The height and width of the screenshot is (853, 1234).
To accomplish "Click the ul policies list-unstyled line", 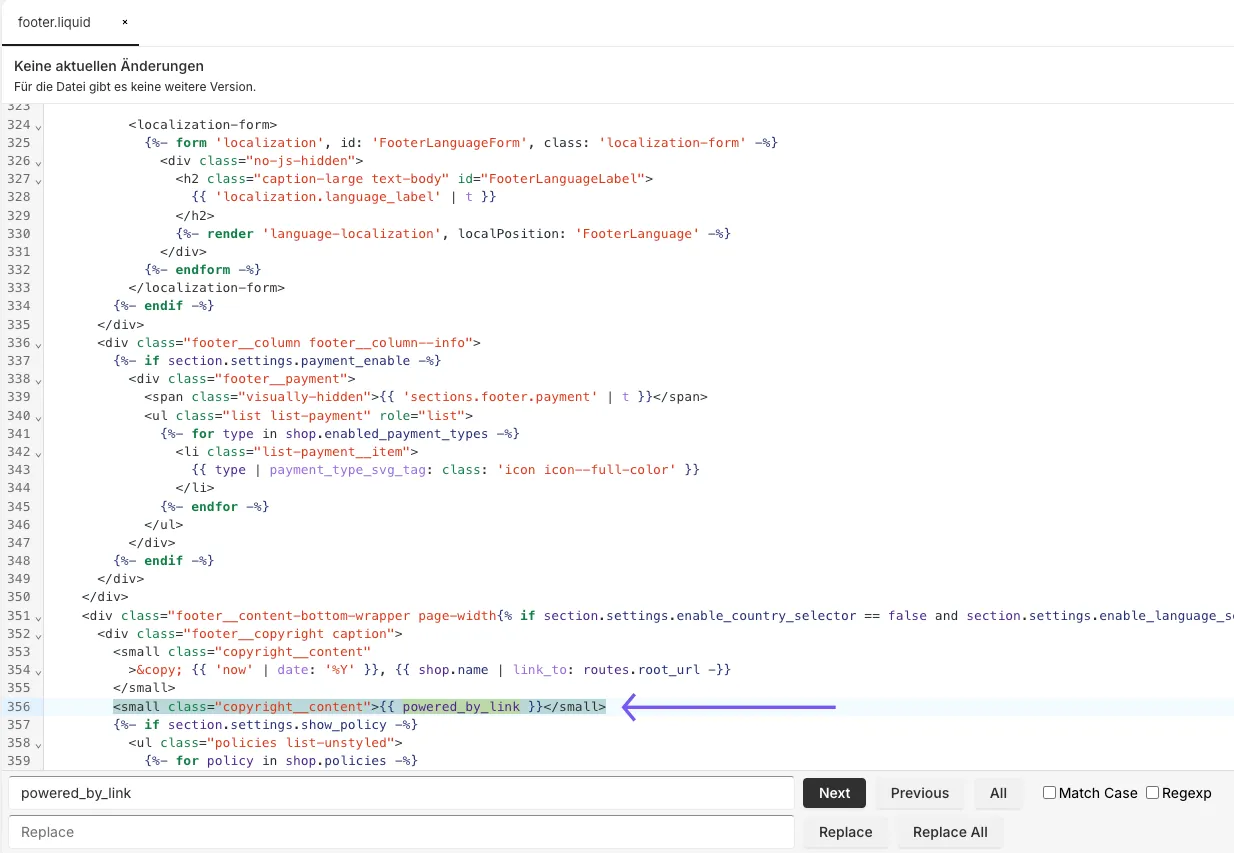I will click(265, 742).
